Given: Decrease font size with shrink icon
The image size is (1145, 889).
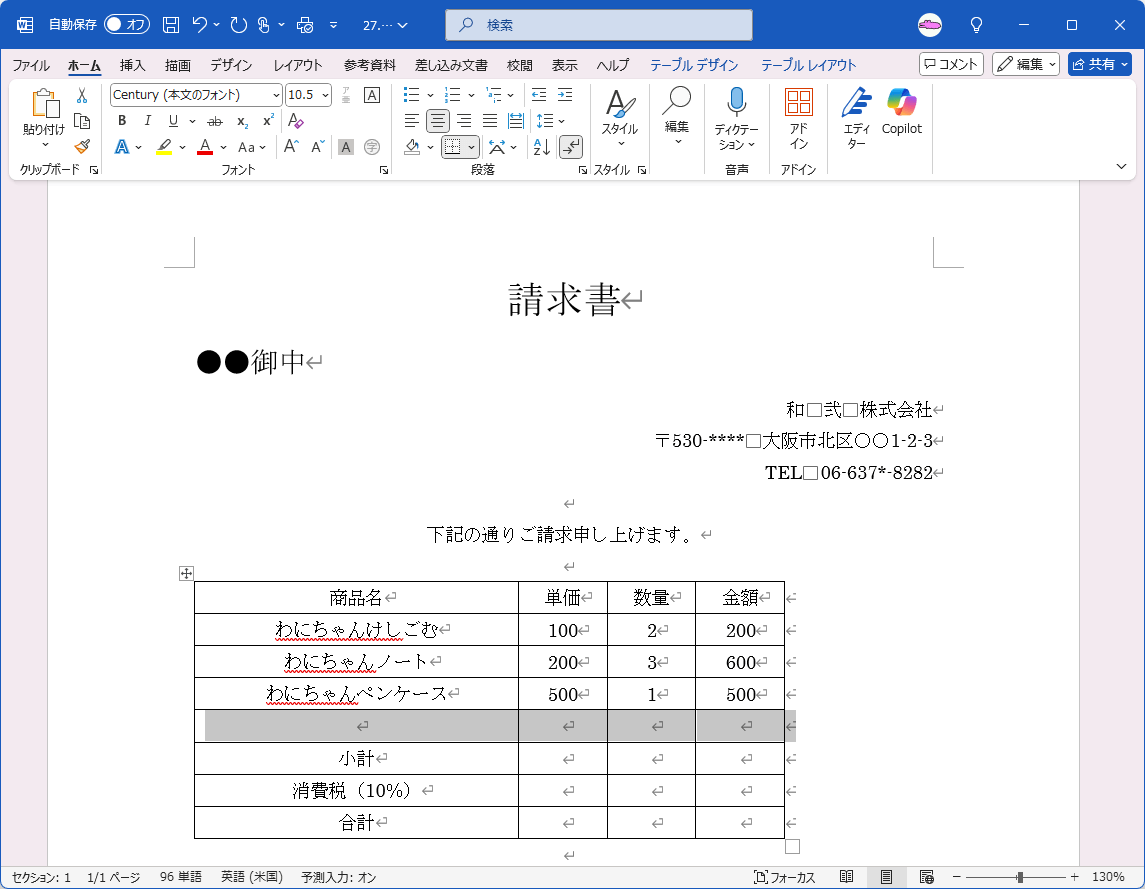Looking at the screenshot, I should (x=318, y=147).
